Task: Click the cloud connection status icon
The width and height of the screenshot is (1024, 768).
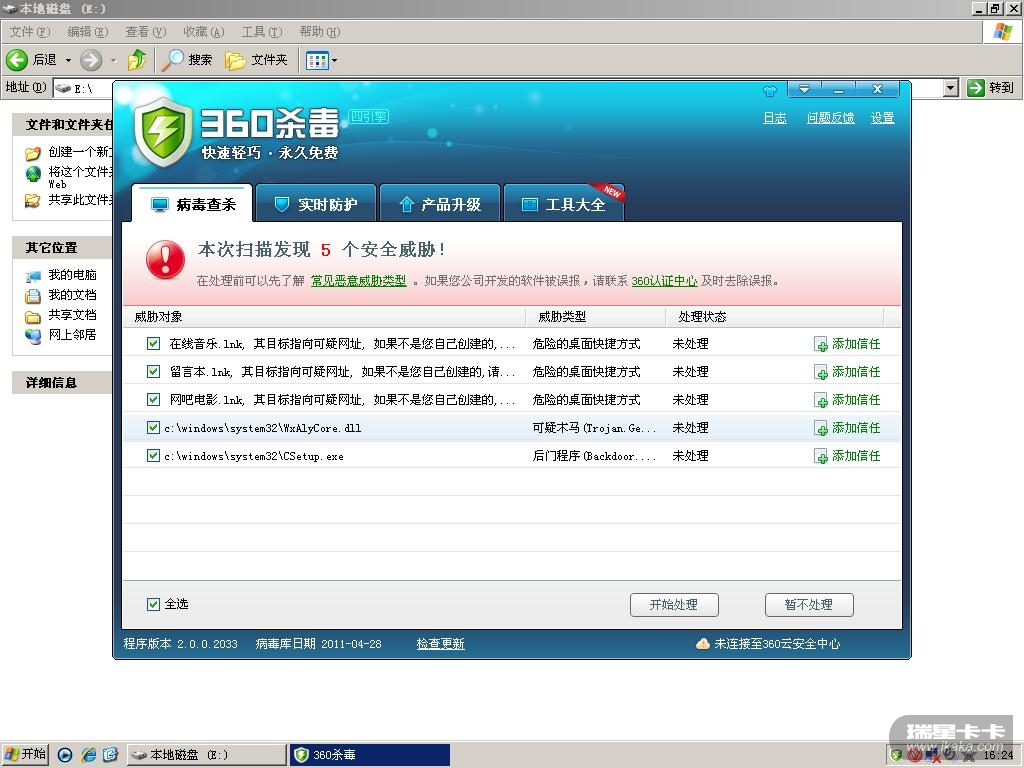Action: (x=703, y=644)
